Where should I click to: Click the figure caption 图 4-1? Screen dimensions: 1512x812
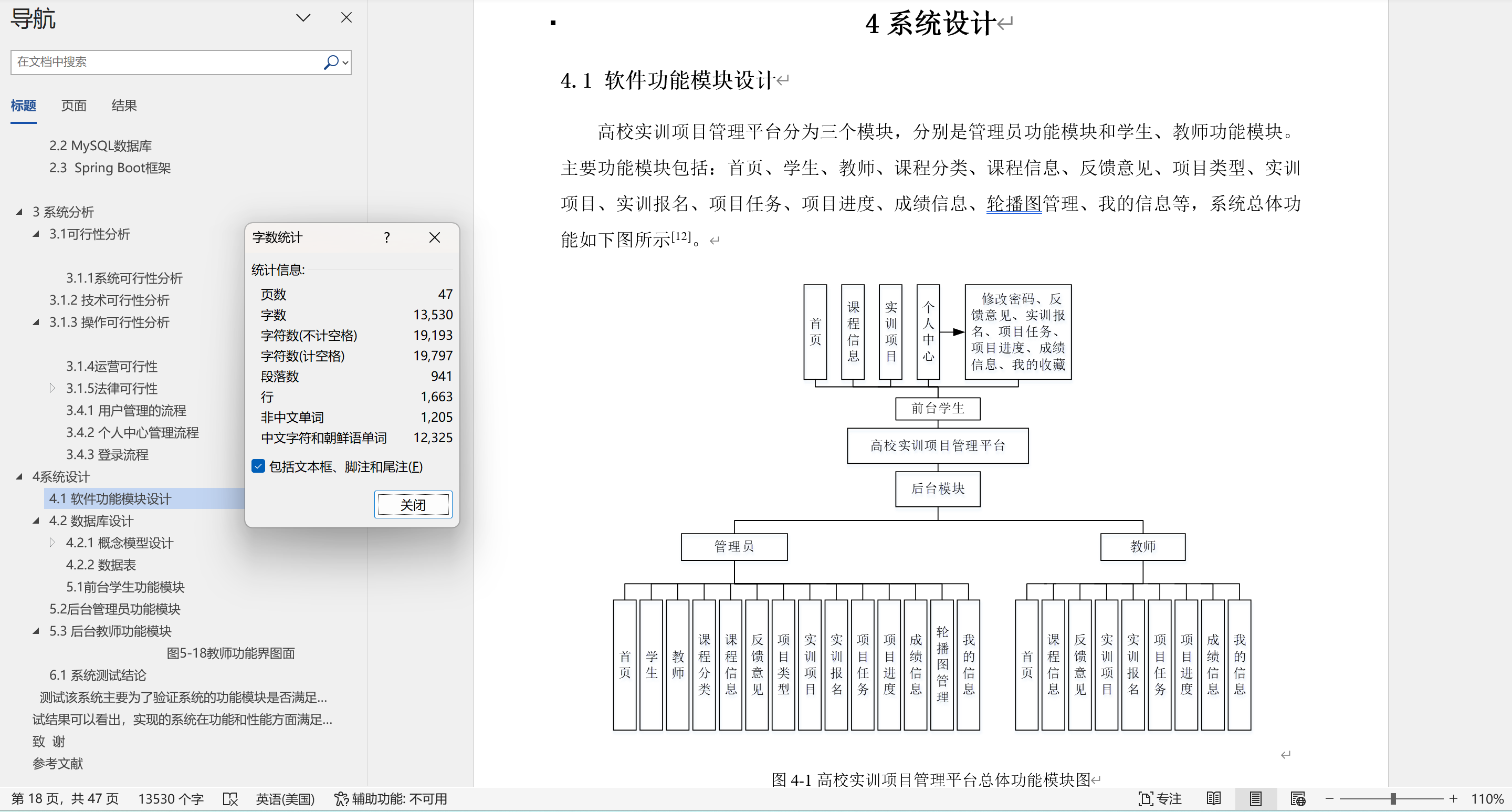point(931,780)
